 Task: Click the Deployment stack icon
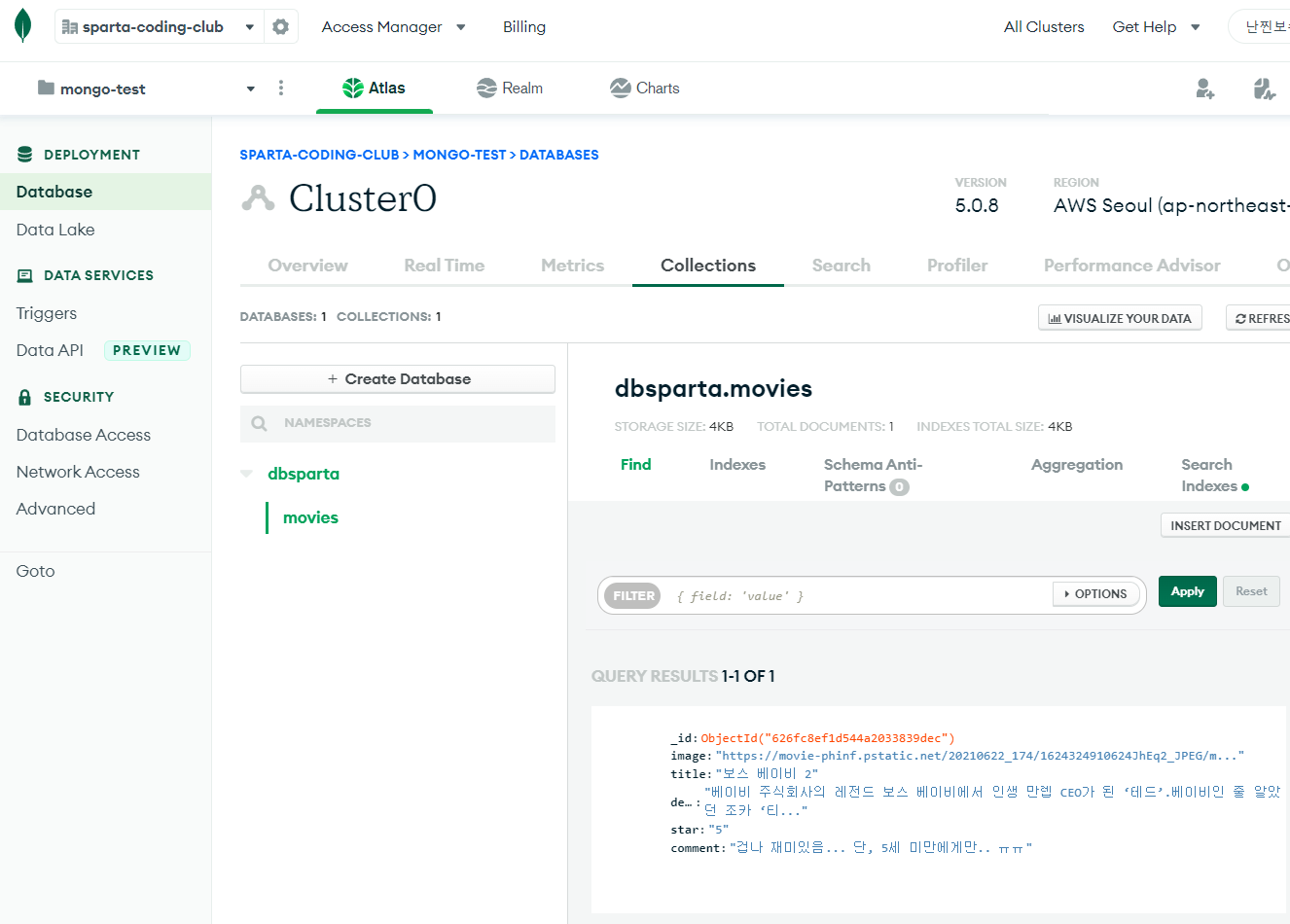click(x=25, y=155)
